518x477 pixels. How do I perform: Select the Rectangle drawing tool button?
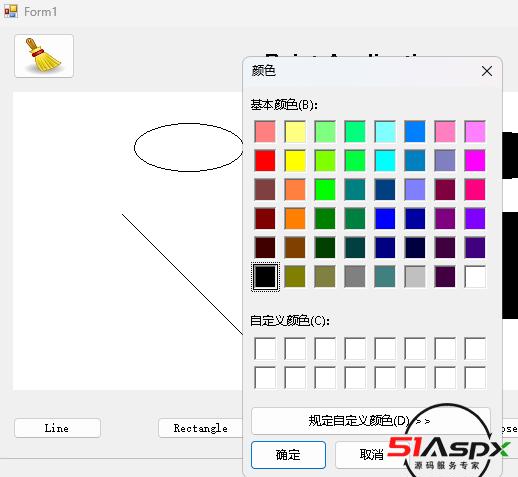[201, 428]
